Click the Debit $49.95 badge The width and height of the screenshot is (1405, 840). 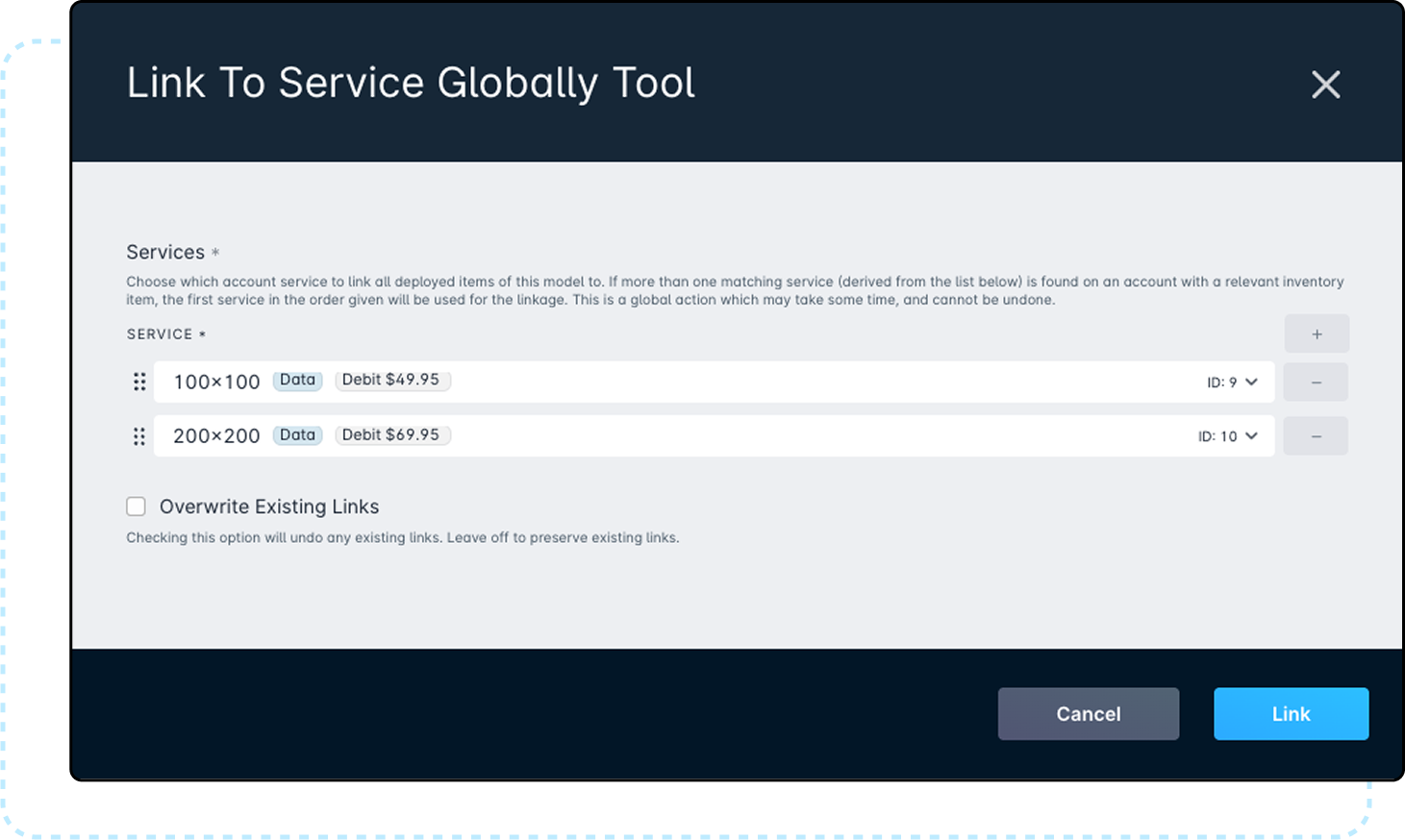click(392, 380)
